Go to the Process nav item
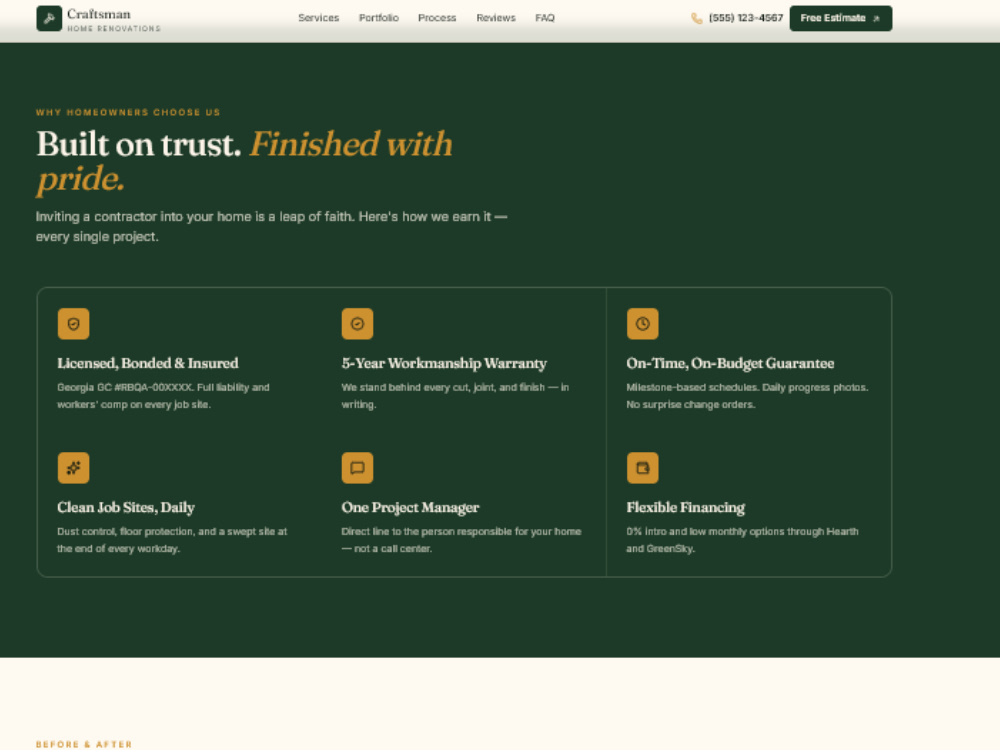The width and height of the screenshot is (1000, 750). (437, 18)
